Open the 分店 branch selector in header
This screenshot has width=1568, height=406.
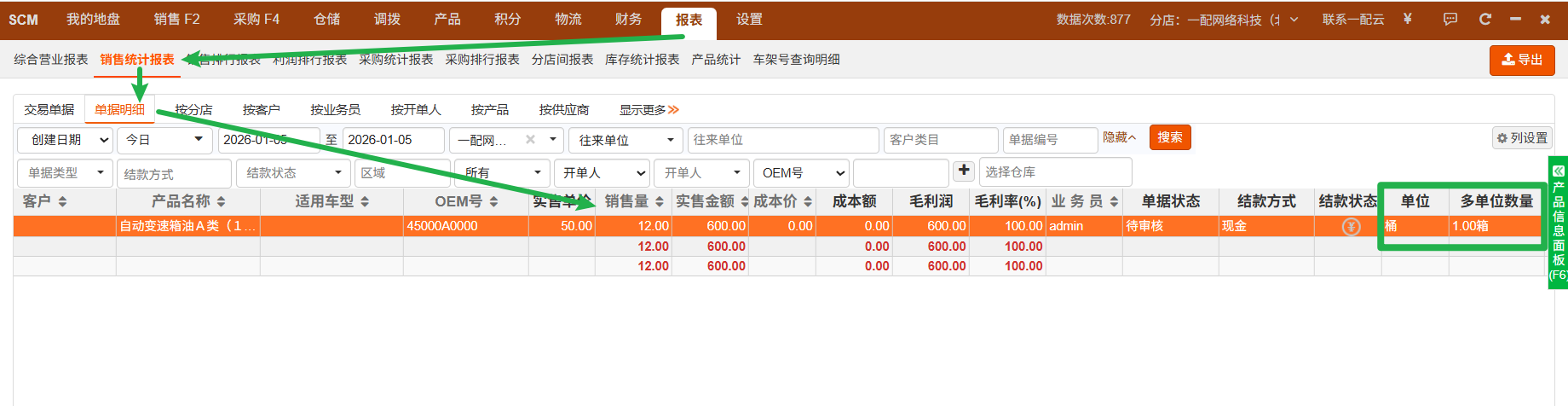[1224, 20]
